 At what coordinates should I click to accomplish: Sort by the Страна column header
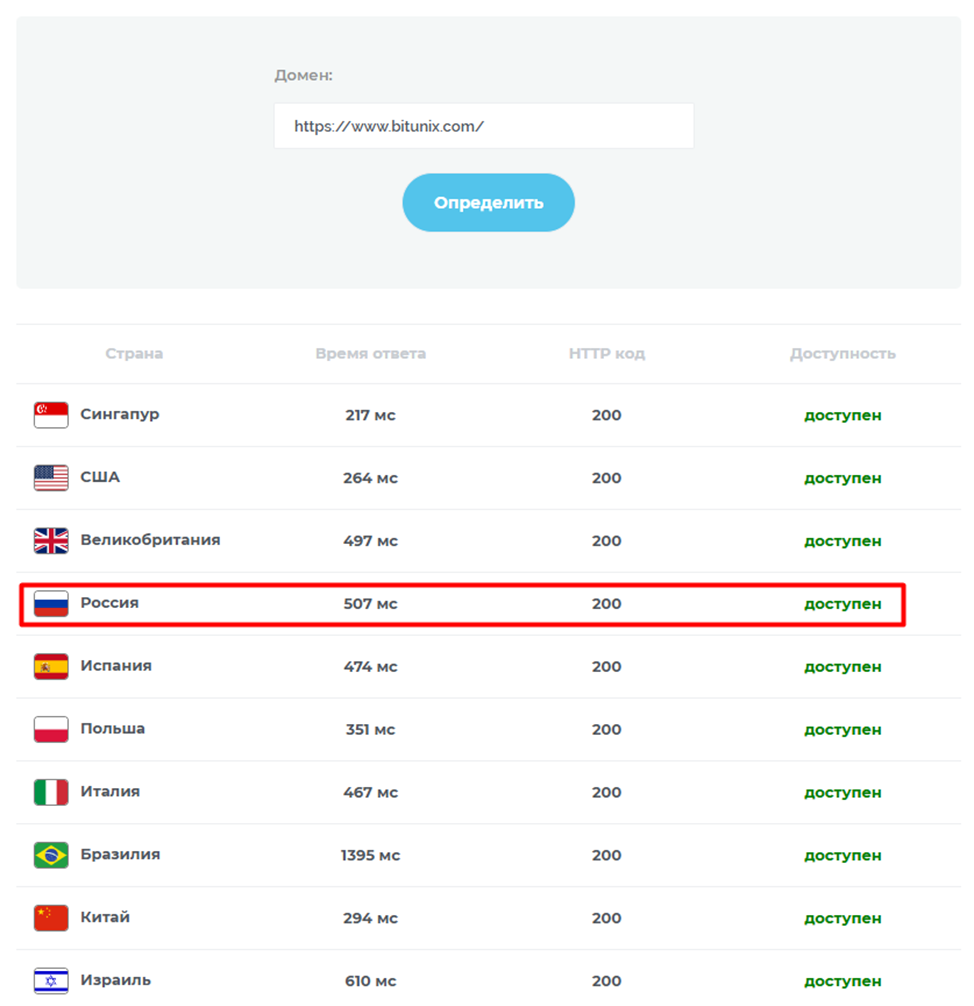click(x=131, y=353)
